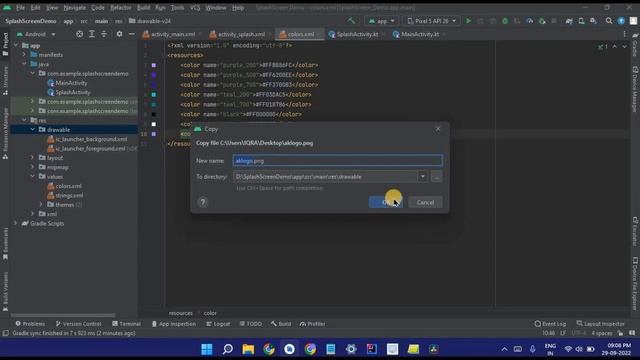Open the app run configuration dropdown
640x360 pixels.
382,21
